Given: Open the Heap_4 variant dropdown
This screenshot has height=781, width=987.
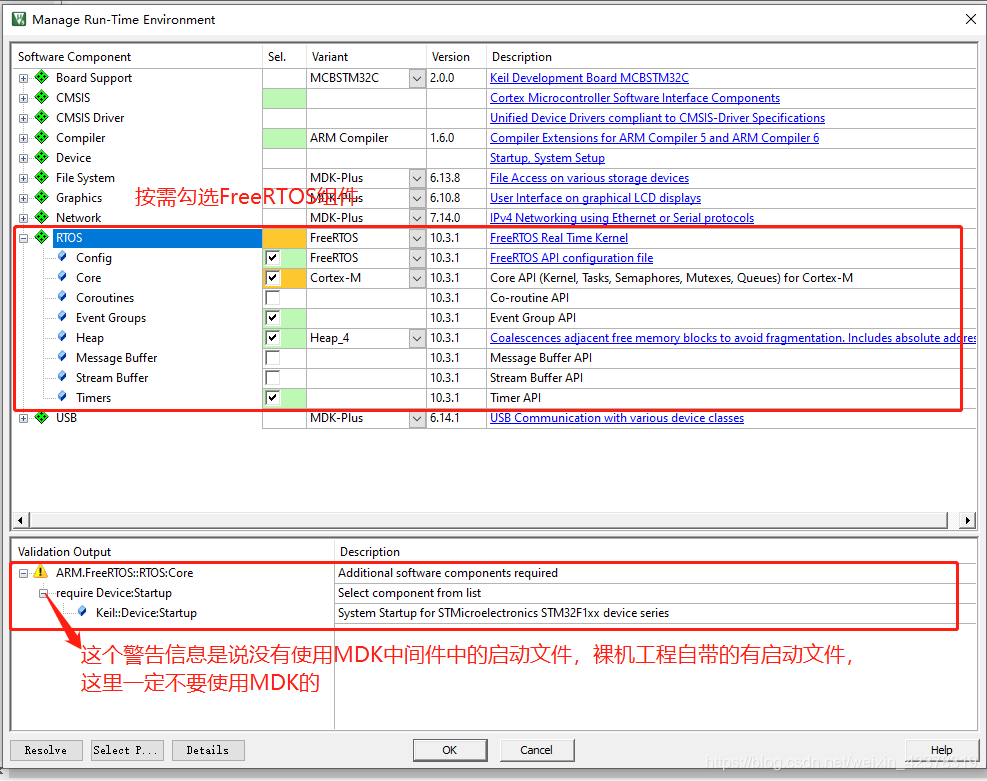Looking at the screenshot, I should (417, 338).
